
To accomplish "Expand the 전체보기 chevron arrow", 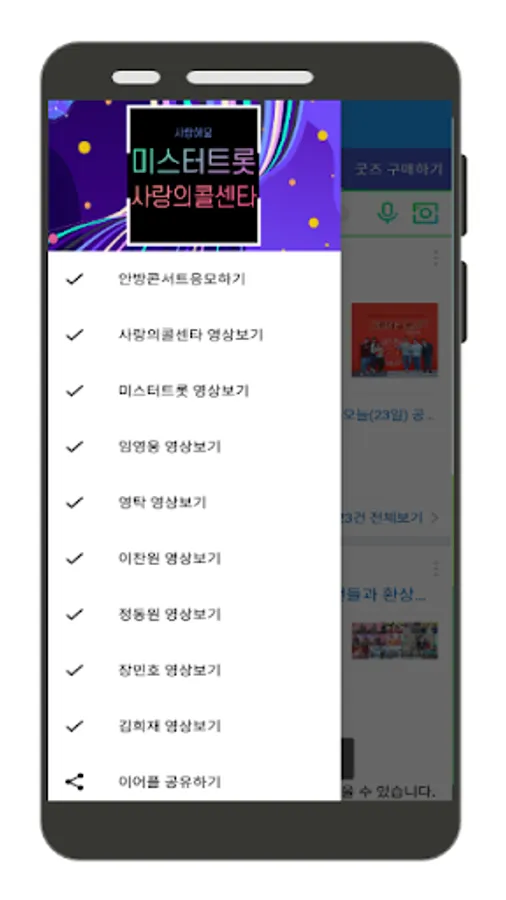I will click(x=435, y=518).
